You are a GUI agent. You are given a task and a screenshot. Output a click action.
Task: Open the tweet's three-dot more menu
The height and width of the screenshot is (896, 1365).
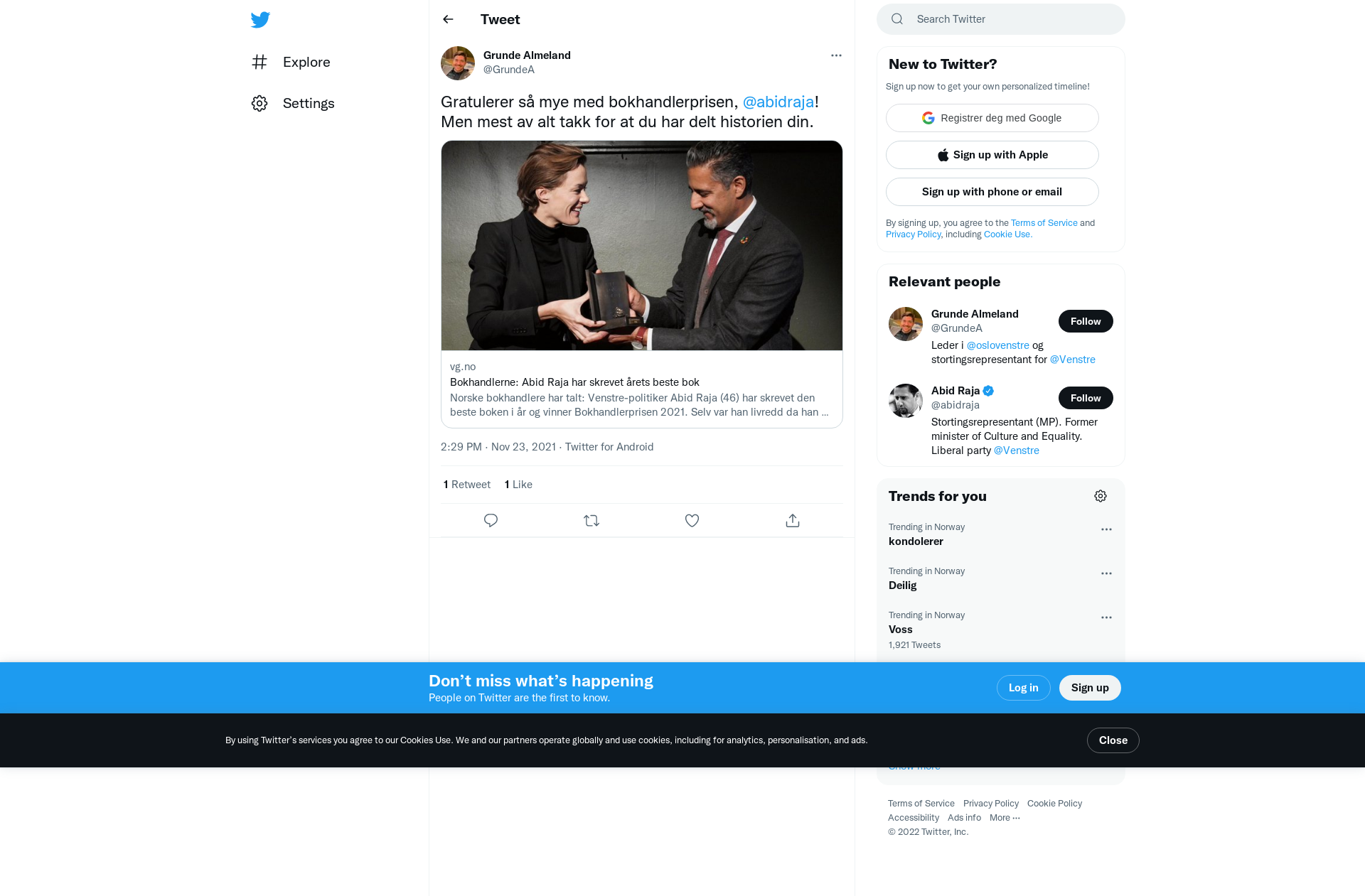[x=836, y=55]
